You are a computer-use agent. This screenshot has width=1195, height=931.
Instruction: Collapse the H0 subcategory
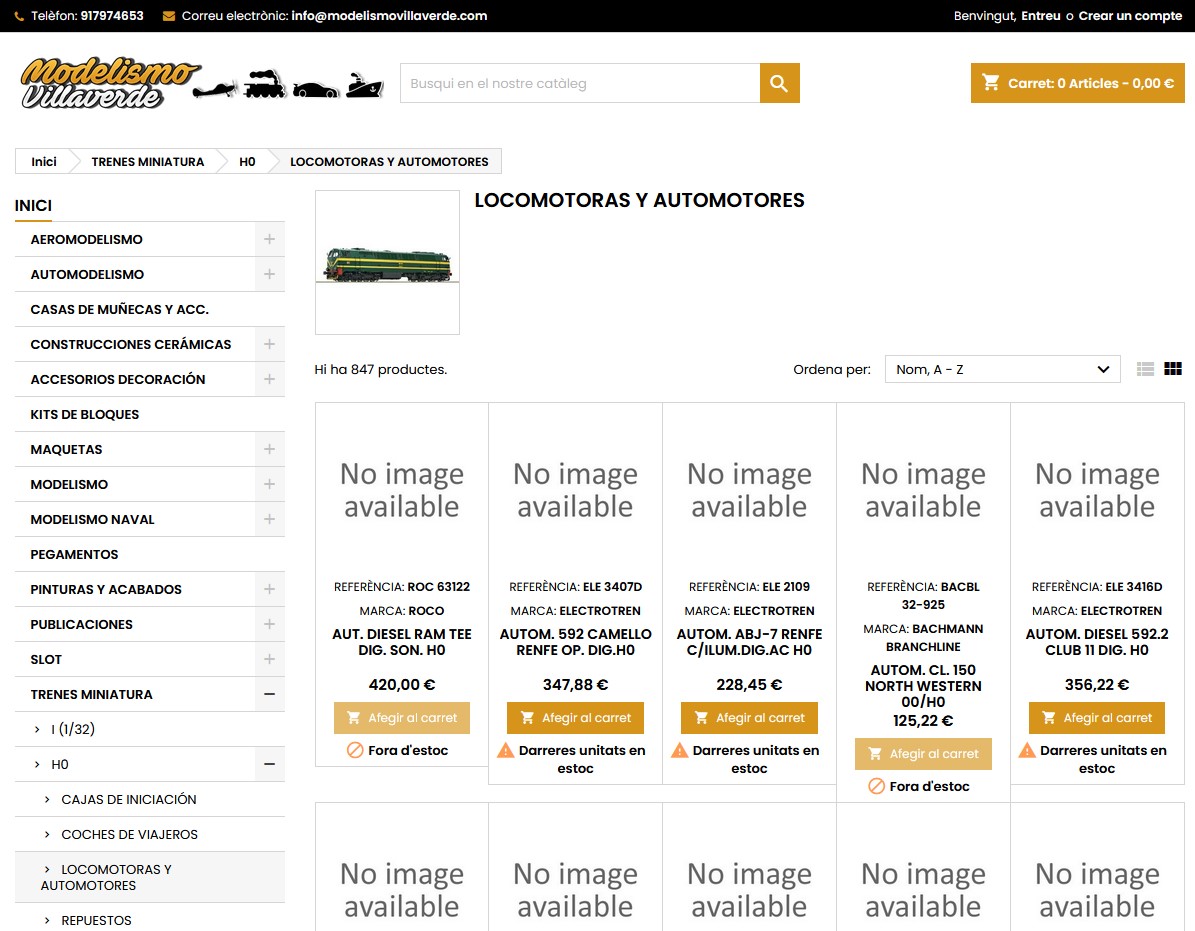[x=269, y=765]
